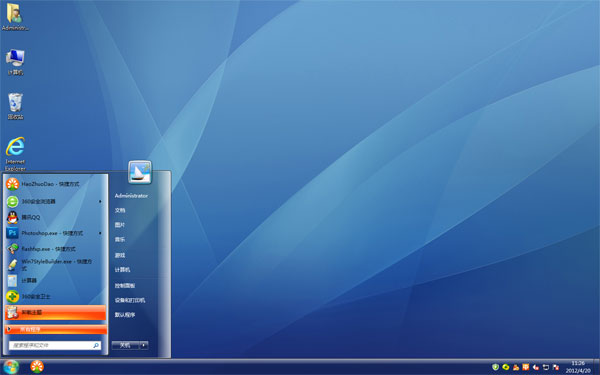Viewport: 600px width, 375px height.
Task: Launch Tencent QQ penguin entry
Action: (55, 217)
